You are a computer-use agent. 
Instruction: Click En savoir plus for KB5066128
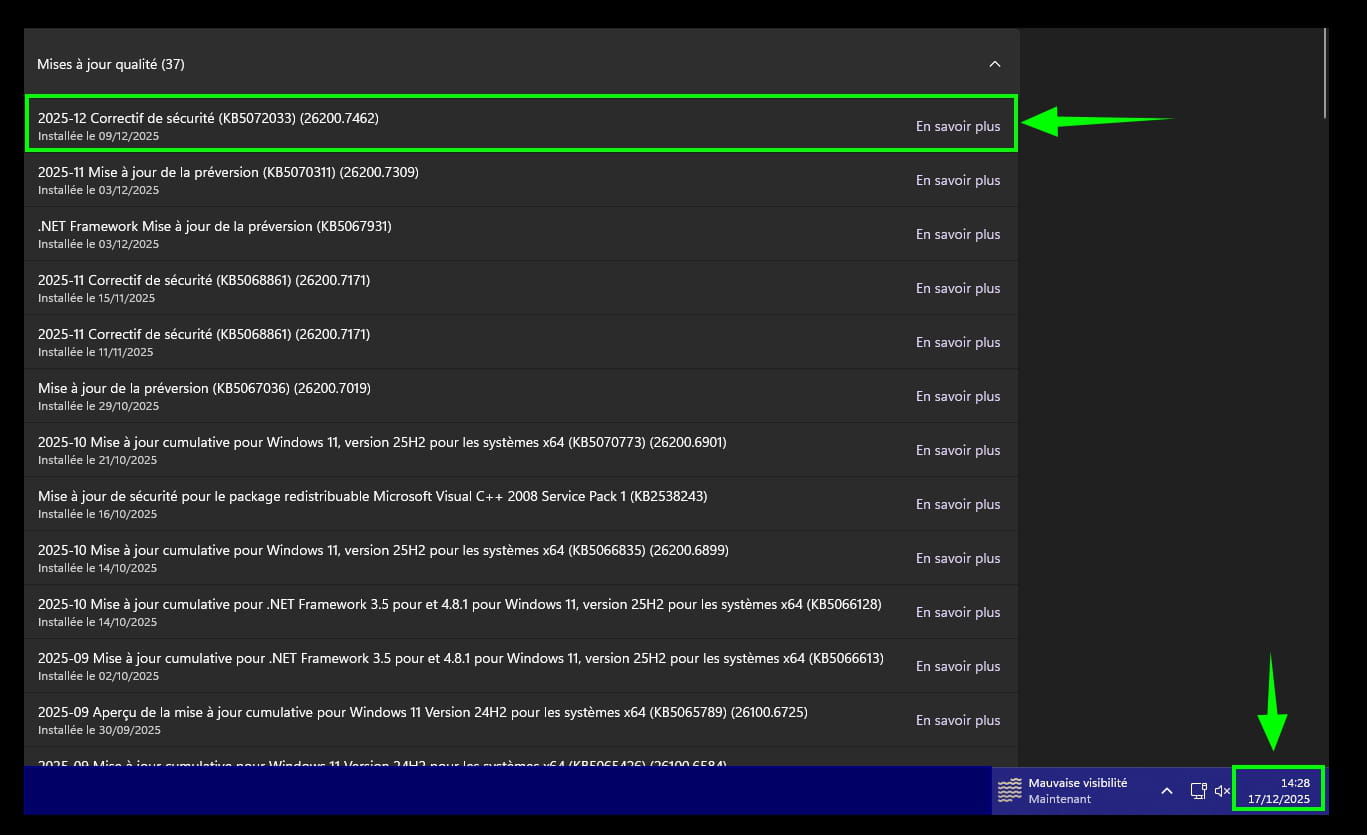[x=957, y=612]
